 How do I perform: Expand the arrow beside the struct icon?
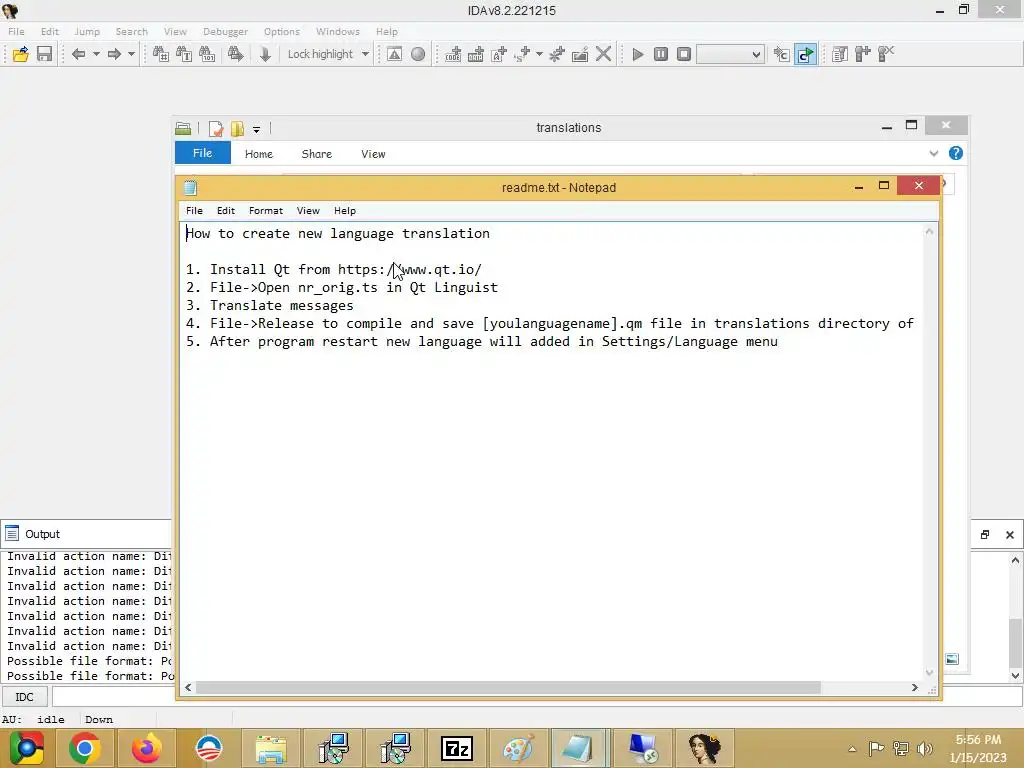click(x=539, y=54)
